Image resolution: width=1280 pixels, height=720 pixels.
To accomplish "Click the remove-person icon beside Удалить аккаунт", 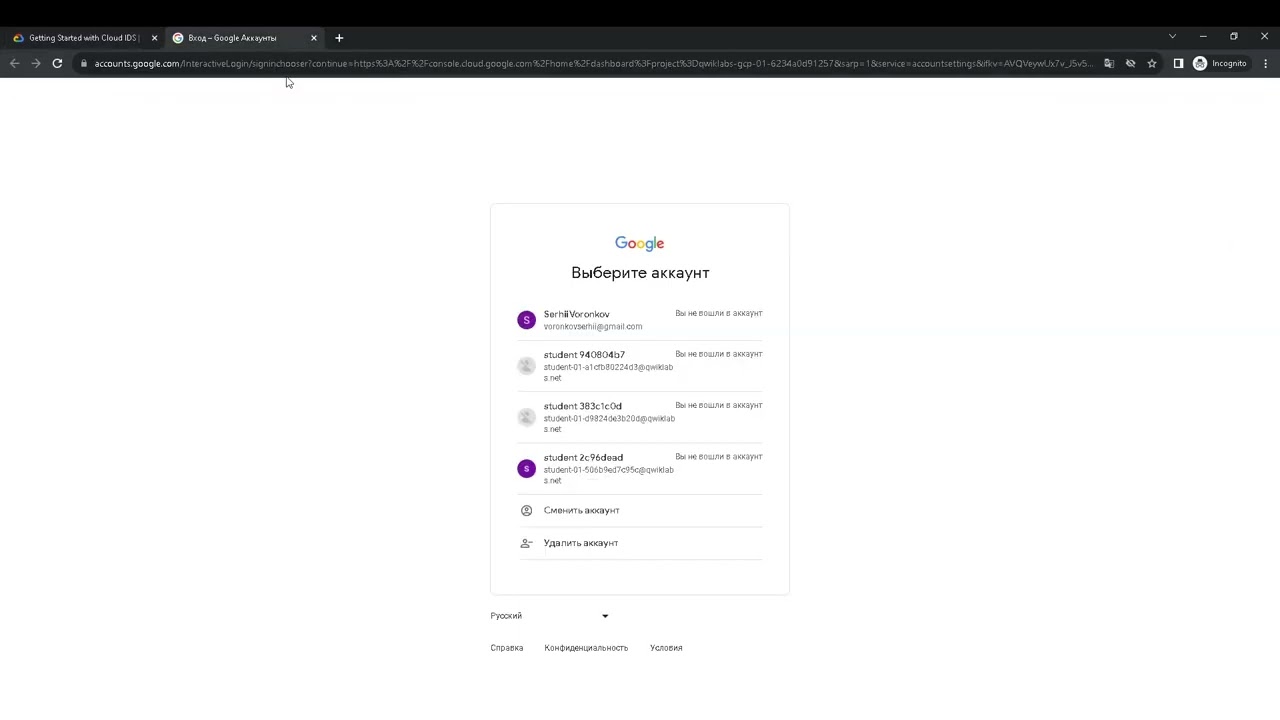I will [526, 543].
